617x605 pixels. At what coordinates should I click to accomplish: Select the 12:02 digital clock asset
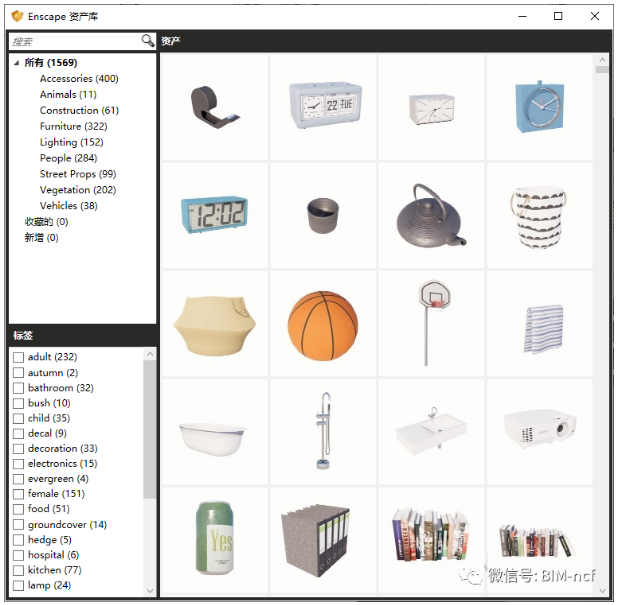point(215,216)
